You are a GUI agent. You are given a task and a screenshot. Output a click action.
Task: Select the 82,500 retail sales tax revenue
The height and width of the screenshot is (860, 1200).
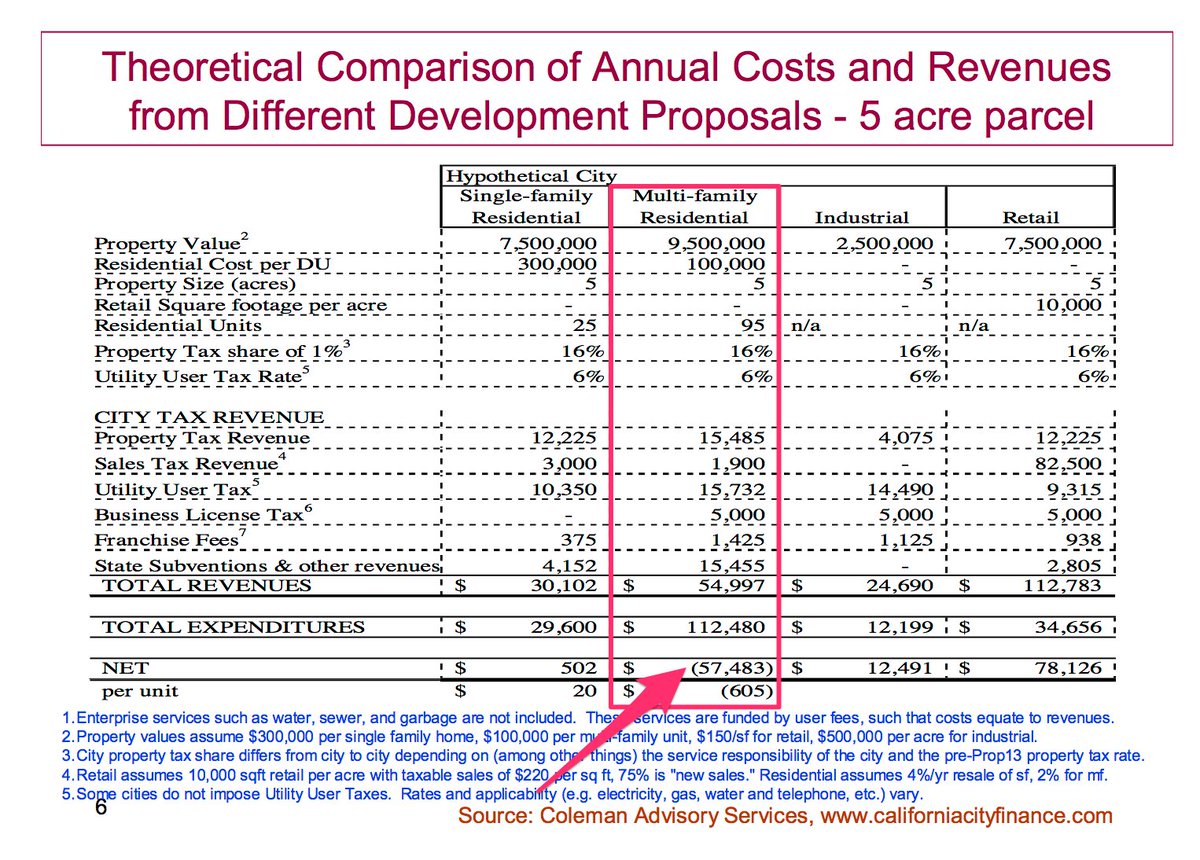pos(1069,464)
